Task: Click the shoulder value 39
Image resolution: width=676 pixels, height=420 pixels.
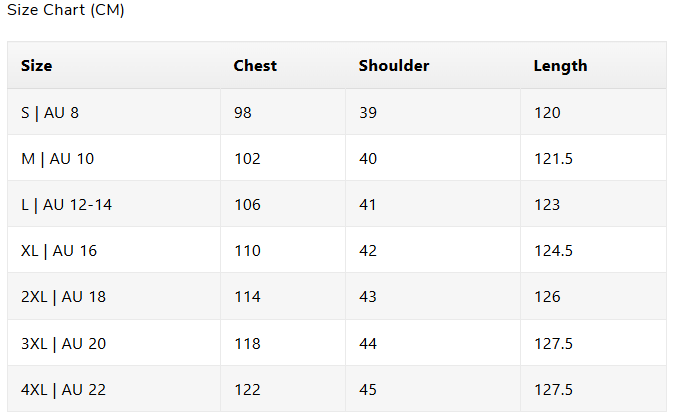Action: pos(368,112)
